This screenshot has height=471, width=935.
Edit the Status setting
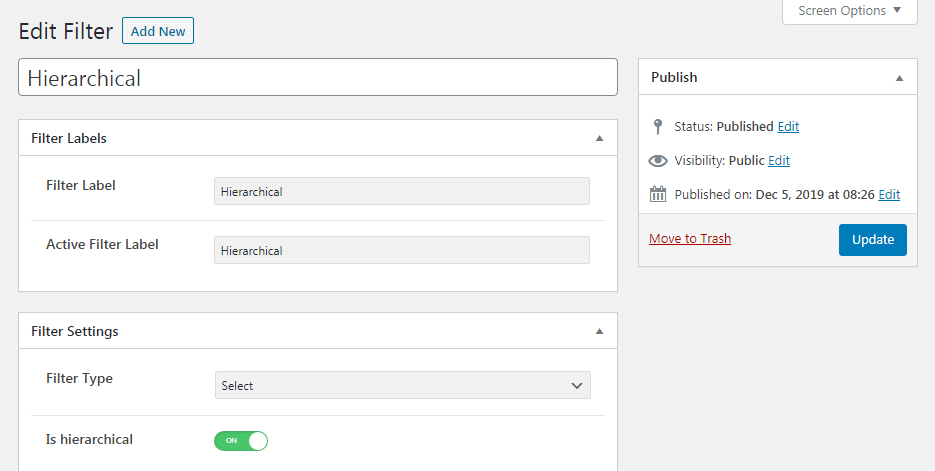[x=788, y=126]
